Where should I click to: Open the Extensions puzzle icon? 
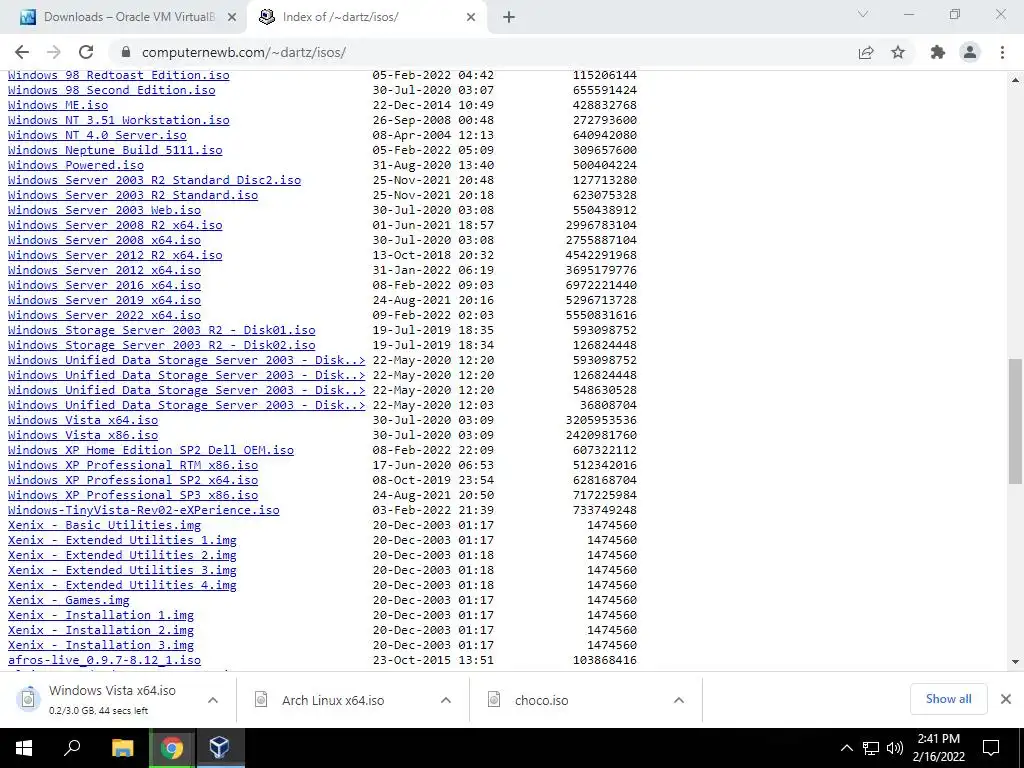pyautogui.click(x=938, y=52)
